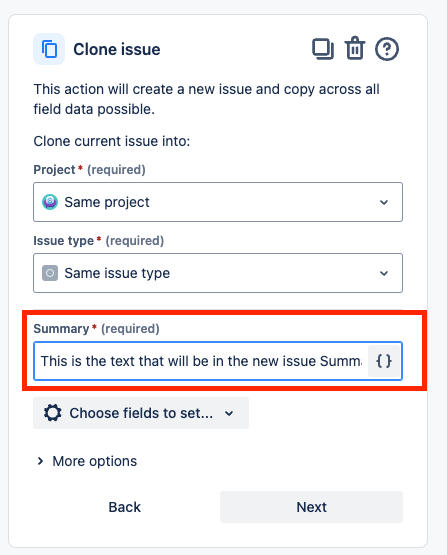This screenshot has height=555, width=447.
Task: Click the gear icon beside Choose fields to set
Action: coord(53,413)
